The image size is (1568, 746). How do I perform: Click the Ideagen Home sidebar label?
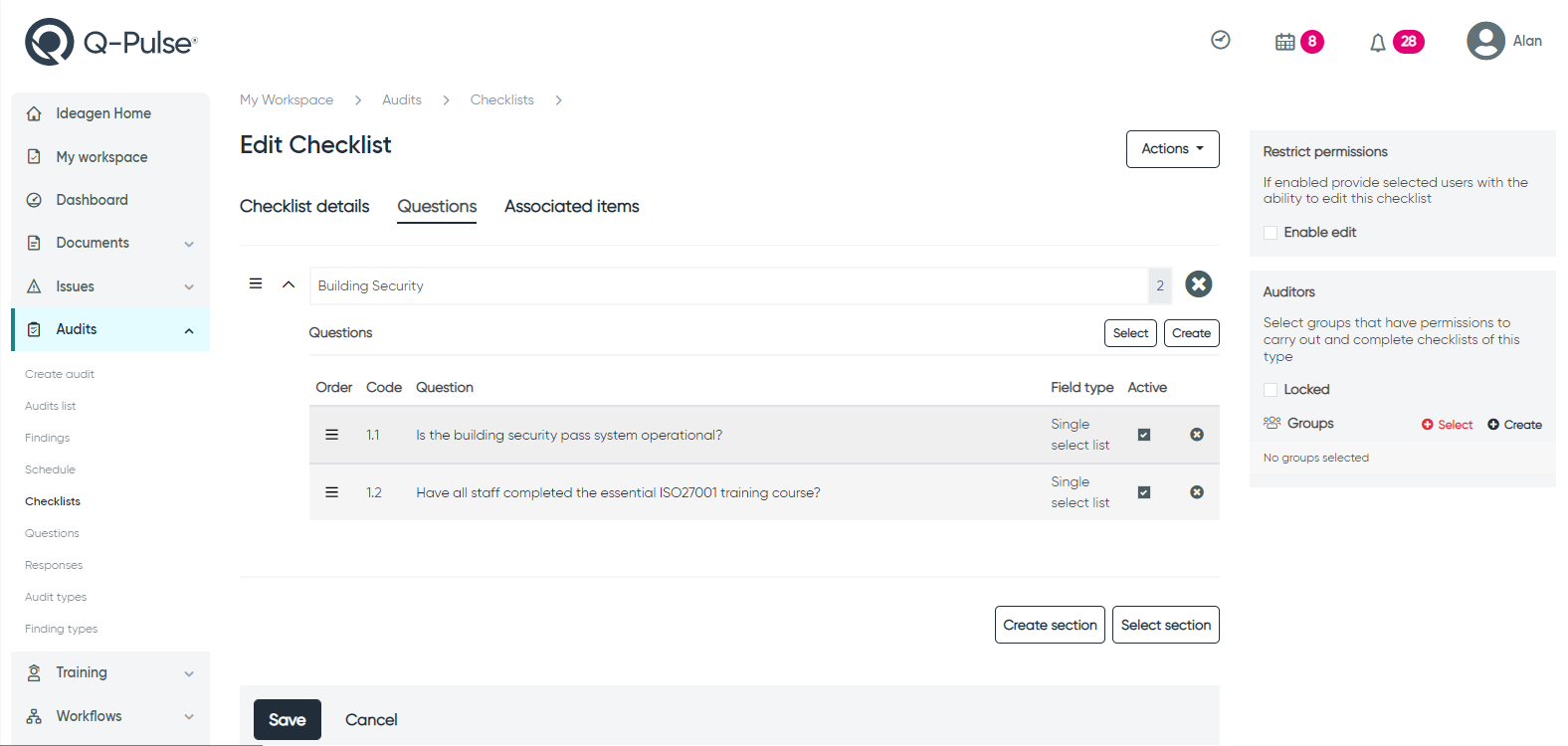pyautogui.click(x=103, y=113)
